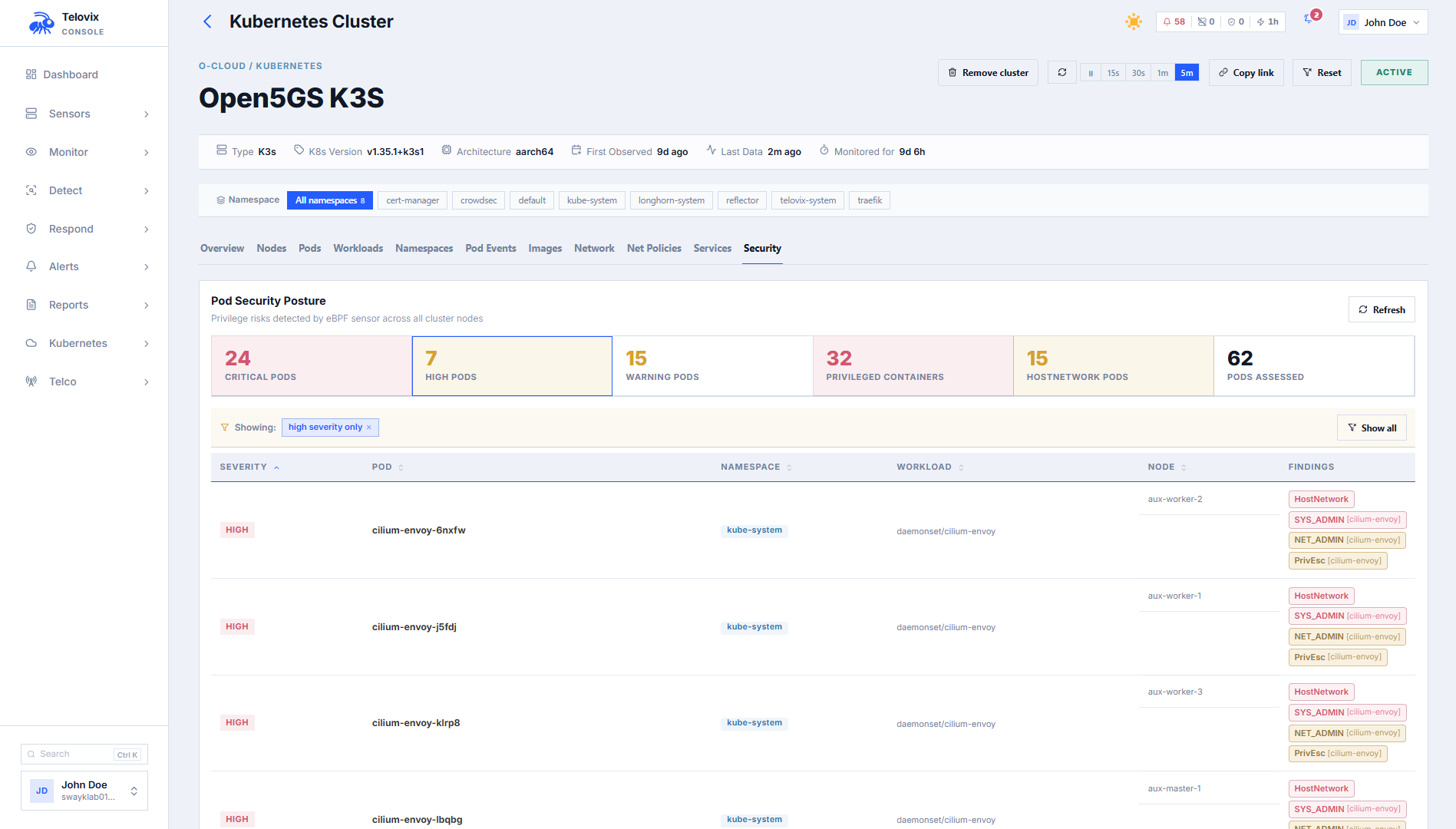The image size is (1456, 829).
Task: Select All namespaces filter
Action: tap(330, 200)
